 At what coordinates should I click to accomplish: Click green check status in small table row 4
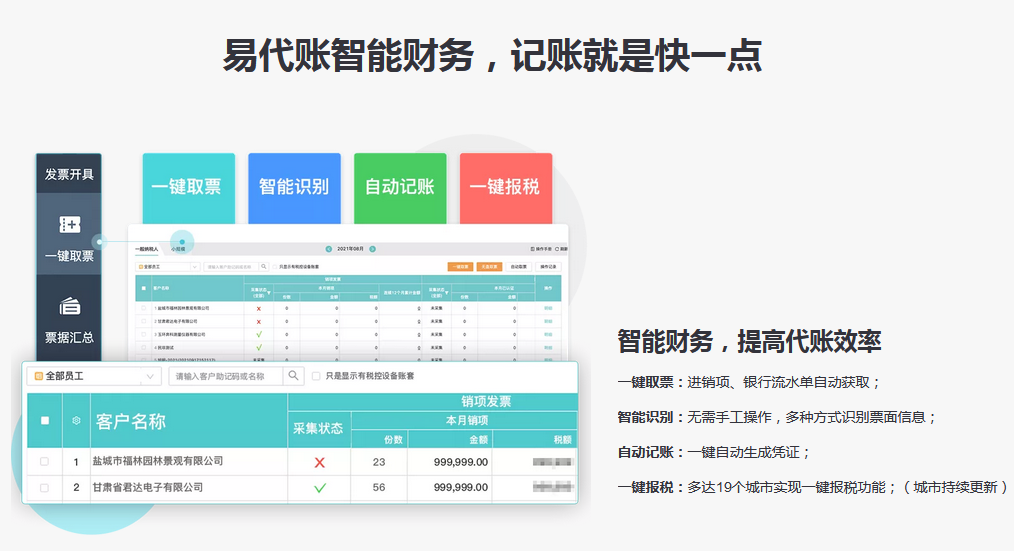pyautogui.click(x=259, y=347)
